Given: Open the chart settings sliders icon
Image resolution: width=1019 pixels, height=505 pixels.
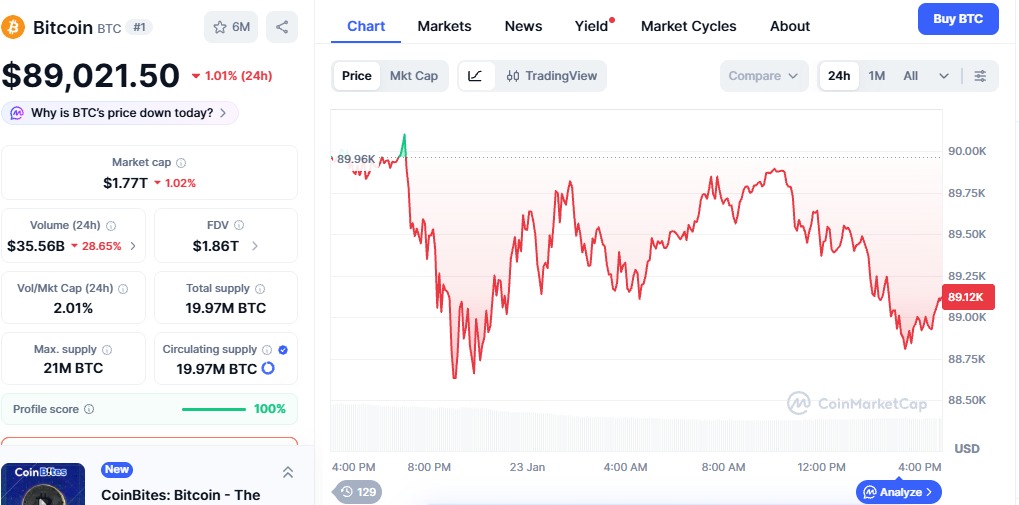Looking at the screenshot, I should pos(980,76).
